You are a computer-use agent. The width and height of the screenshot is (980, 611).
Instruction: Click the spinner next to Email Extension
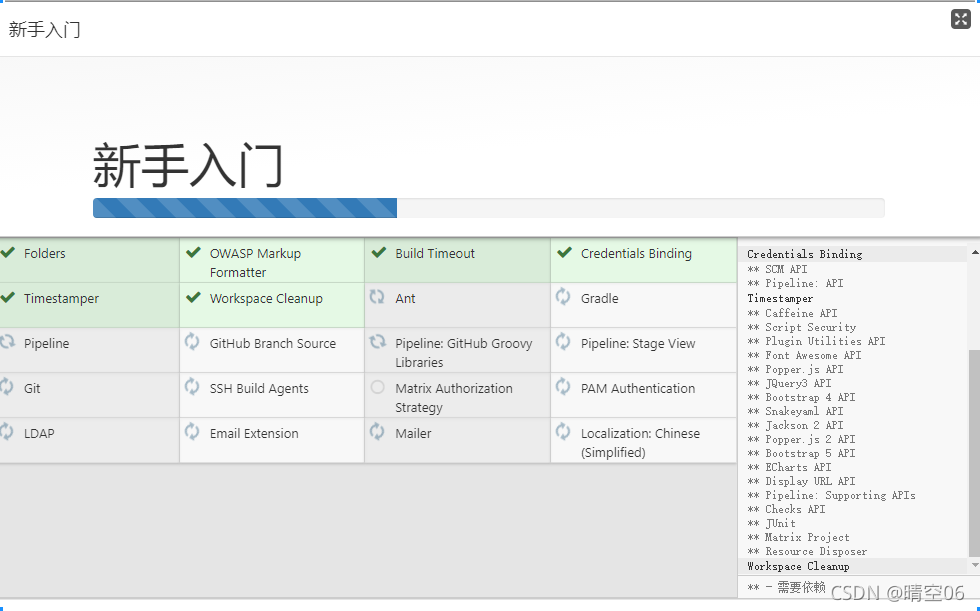[x=192, y=432]
